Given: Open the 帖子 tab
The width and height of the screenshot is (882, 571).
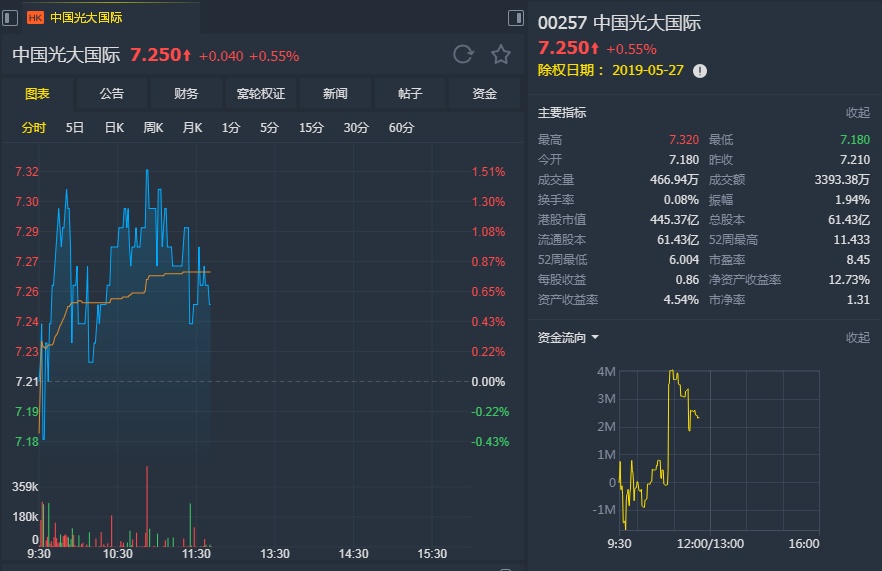Looking at the screenshot, I should click(x=410, y=93).
